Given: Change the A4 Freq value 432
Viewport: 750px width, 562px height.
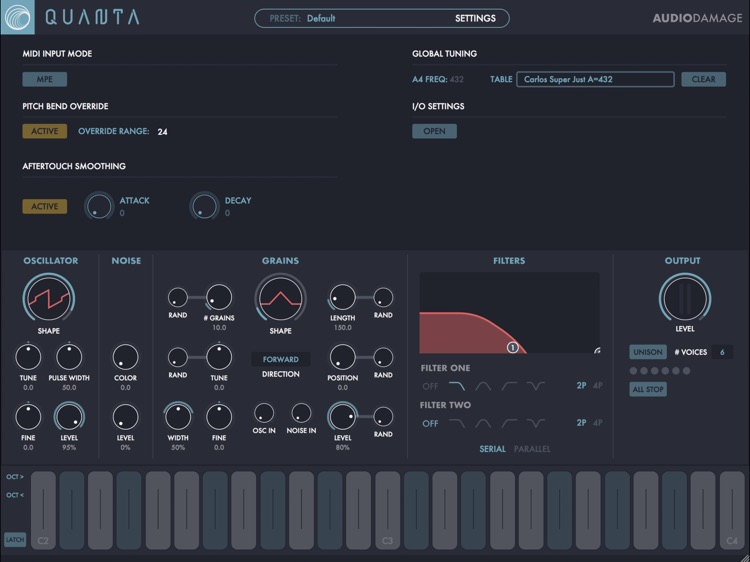Looking at the screenshot, I should (x=457, y=79).
